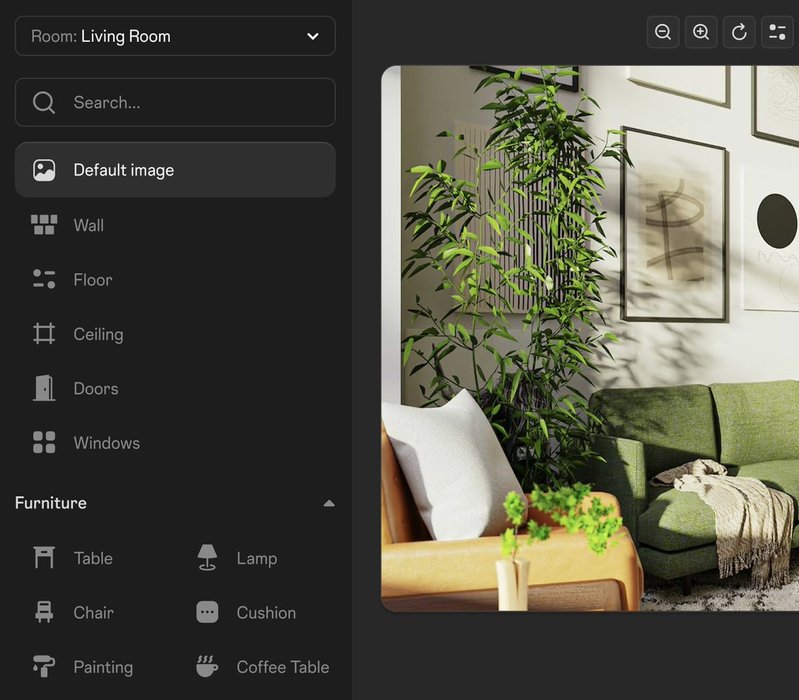Collapse the Furniture section arrow

(x=329, y=503)
